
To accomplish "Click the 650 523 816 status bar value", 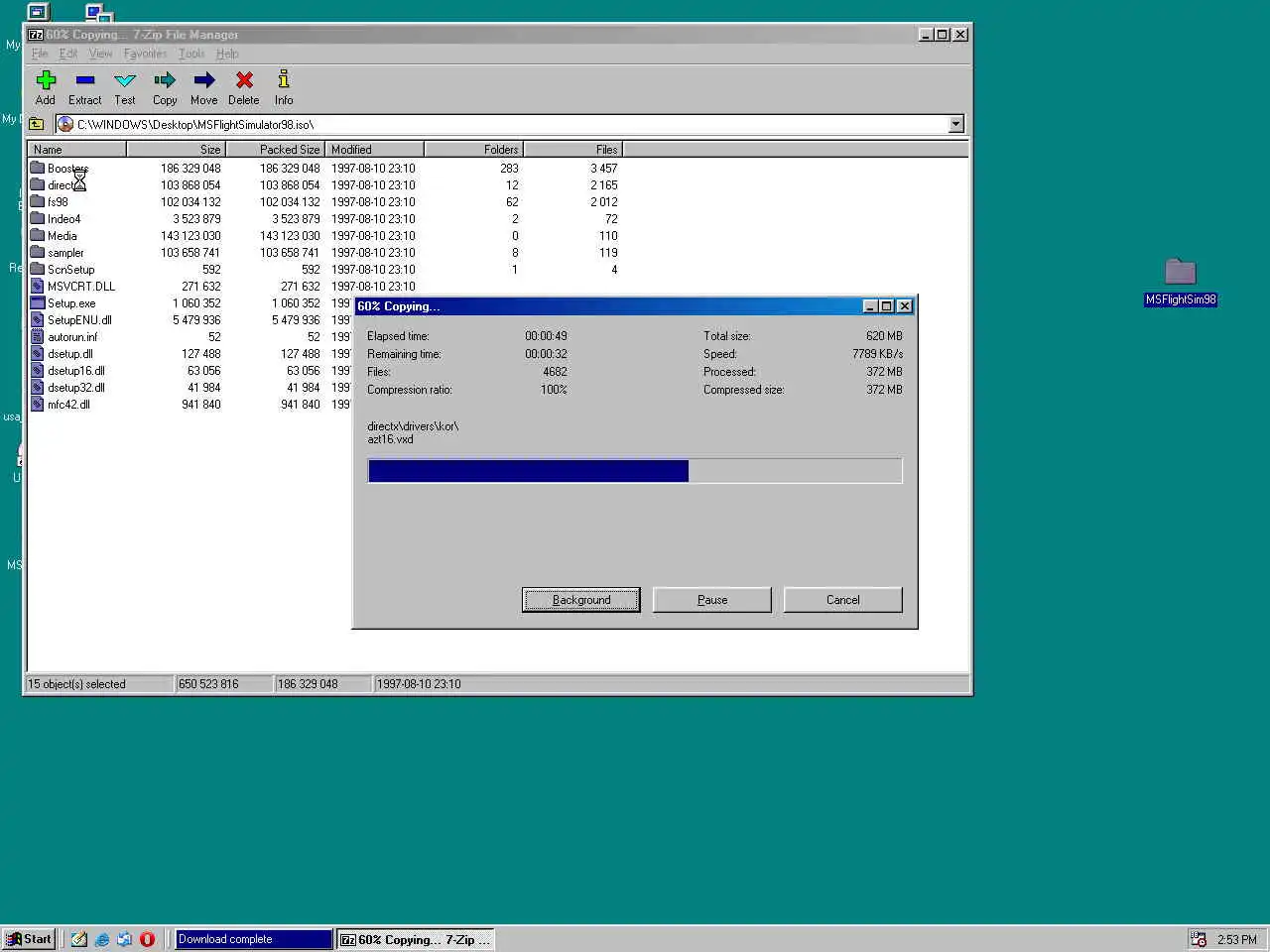I will click(208, 684).
